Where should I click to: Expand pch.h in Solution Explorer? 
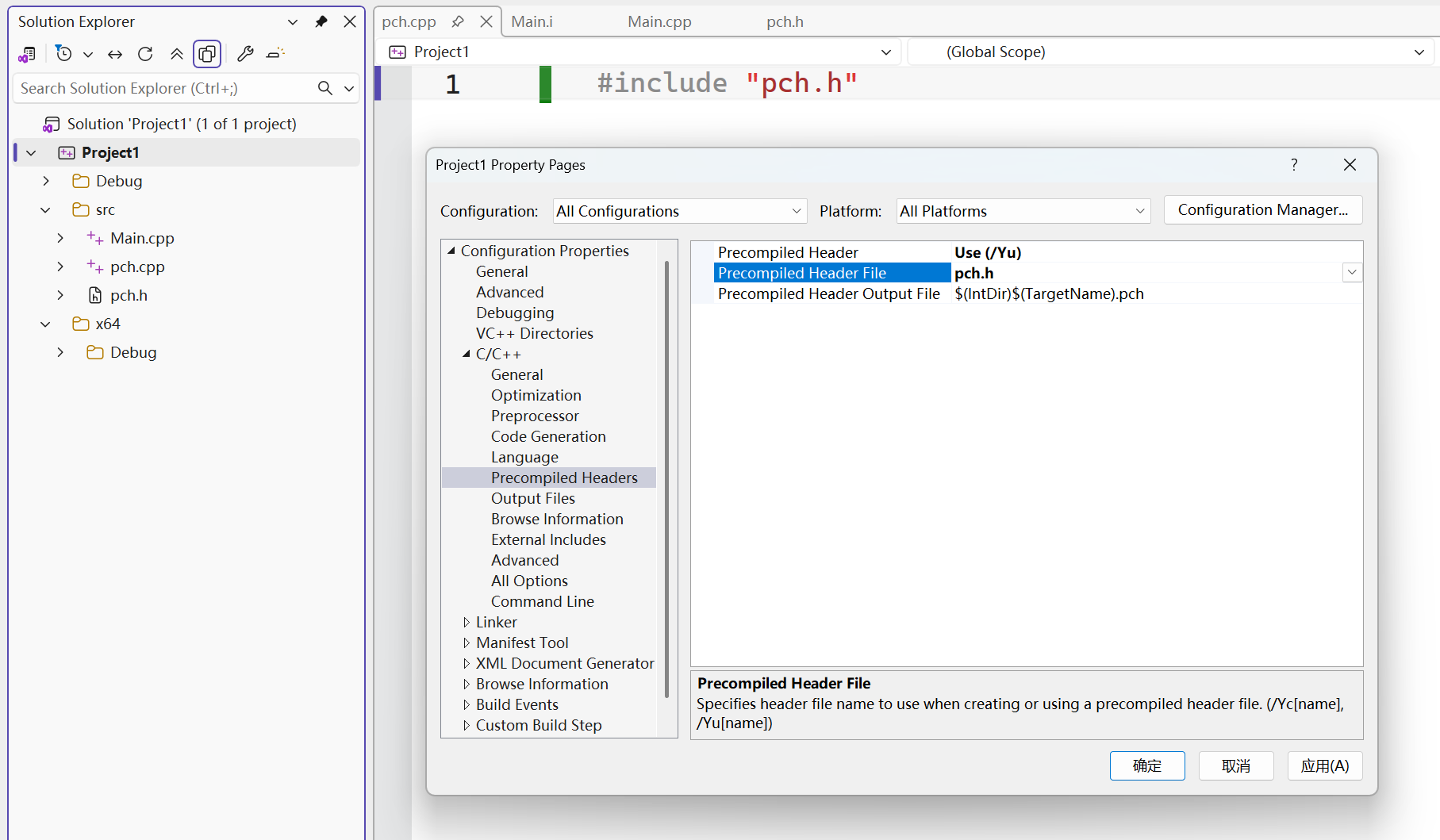60,296
